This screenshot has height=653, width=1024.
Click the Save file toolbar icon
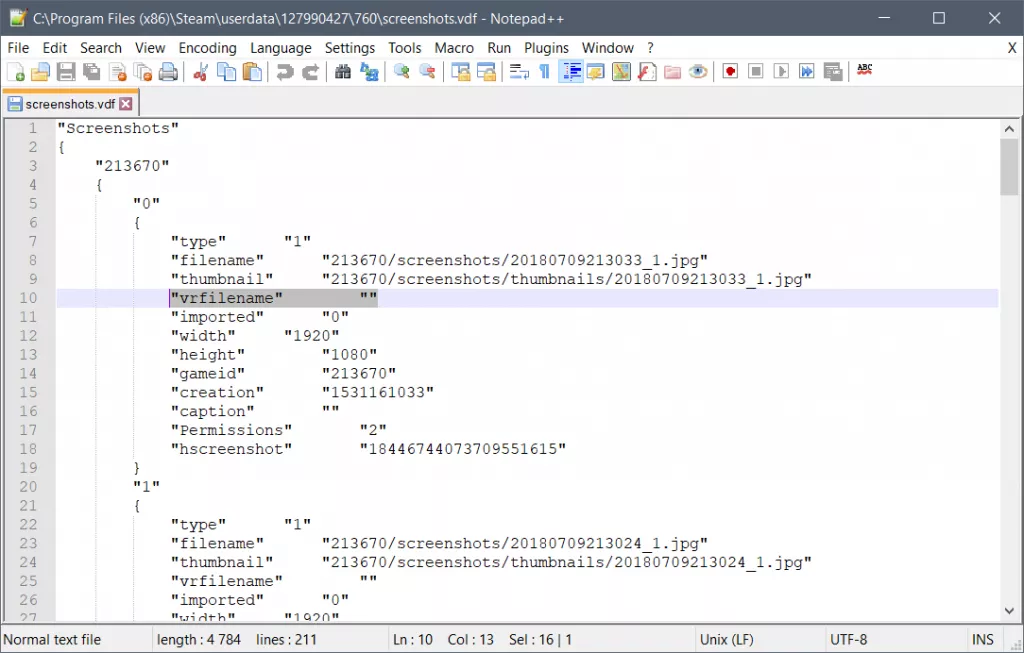(66, 71)
